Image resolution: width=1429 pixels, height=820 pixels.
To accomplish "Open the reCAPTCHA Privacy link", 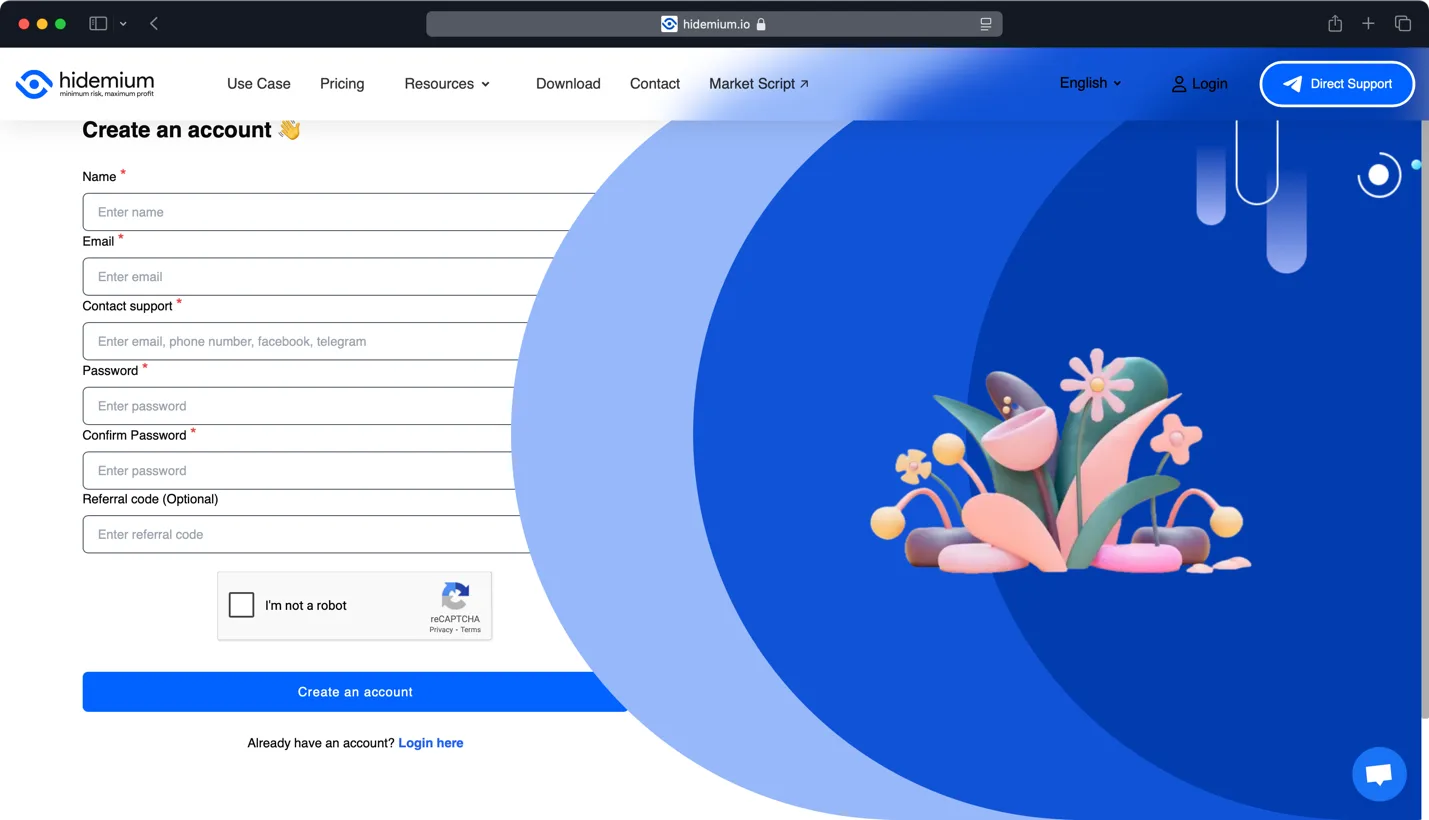I will (441, 630).
